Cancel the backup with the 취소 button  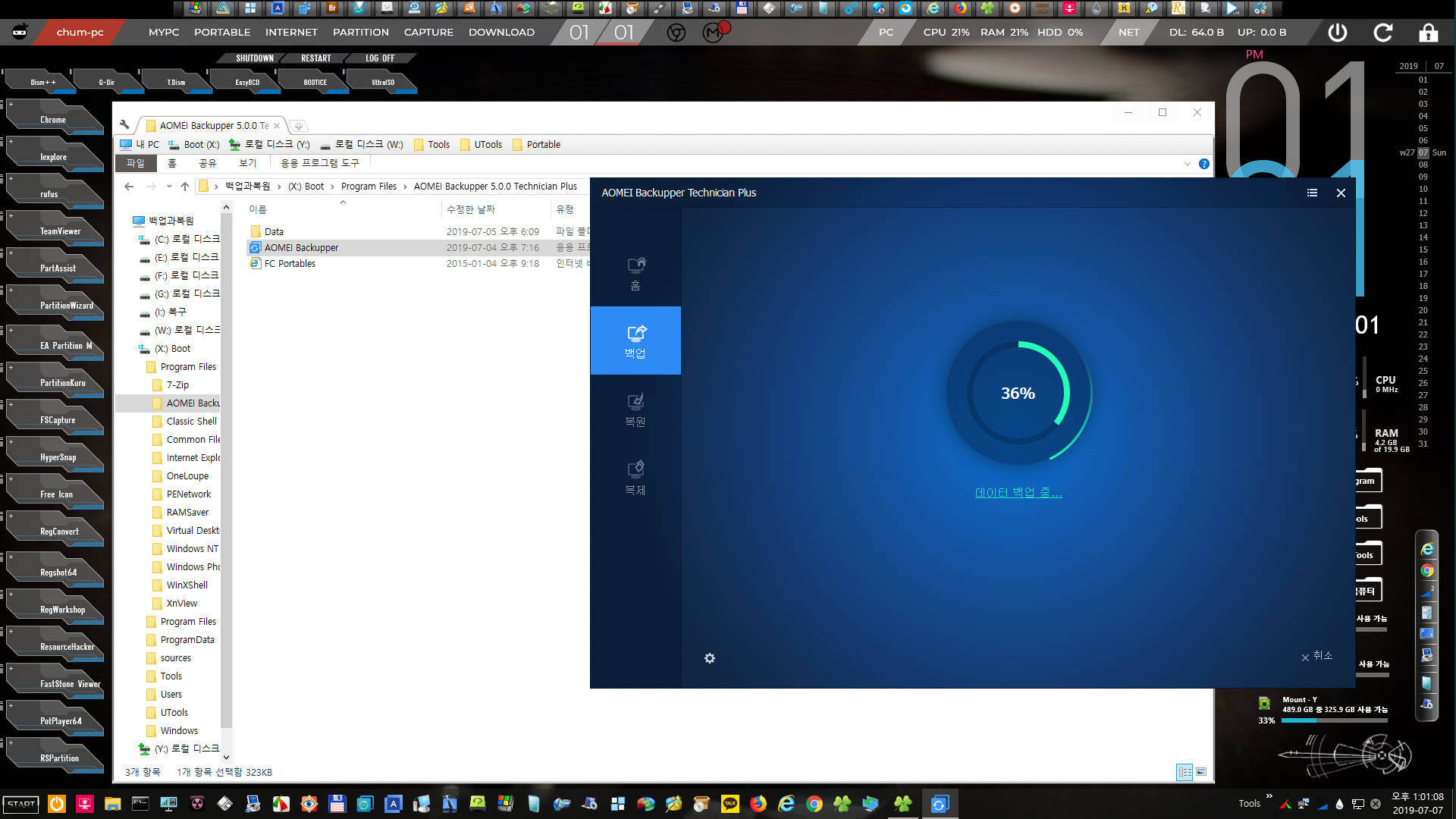[x=1317, y=656]
